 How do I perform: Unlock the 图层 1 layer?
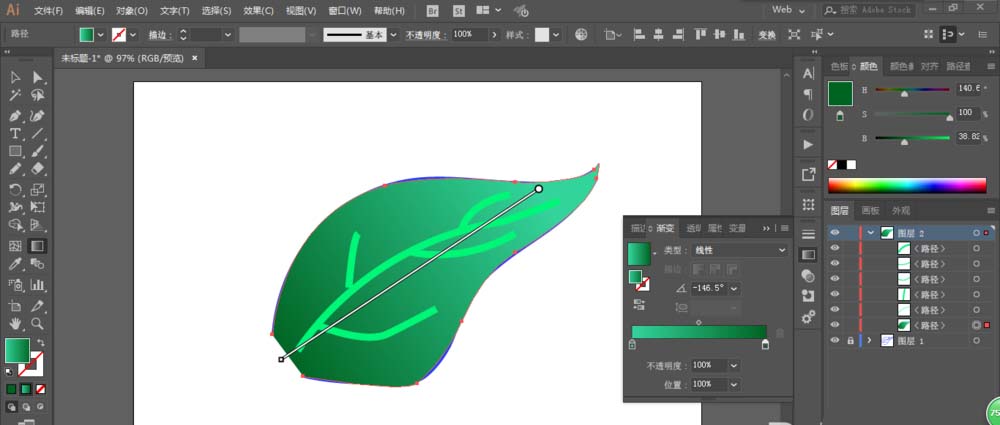click(x=850, y=341)
